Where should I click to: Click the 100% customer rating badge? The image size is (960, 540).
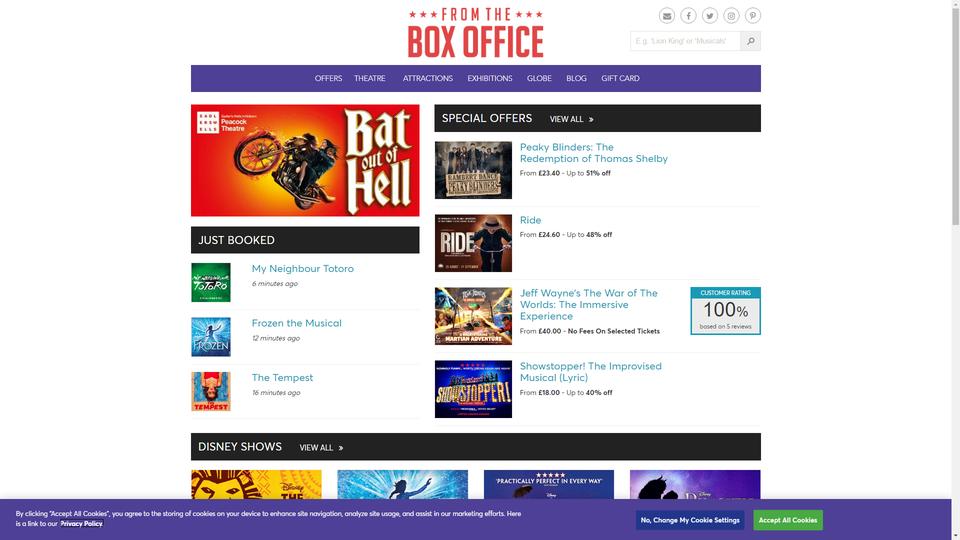coord(726,311)
